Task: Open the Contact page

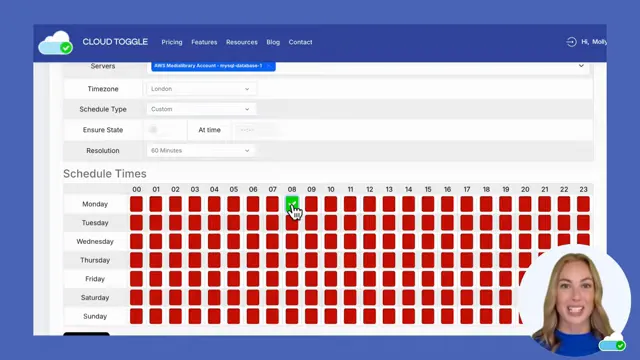Action: pos(300,42)
